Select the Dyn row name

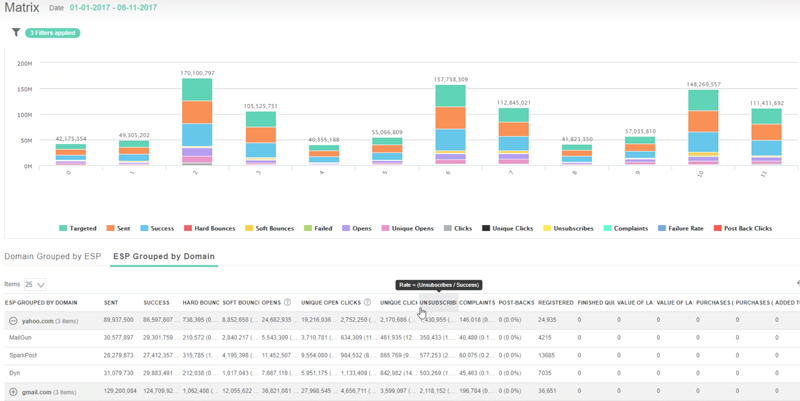(14, 373)
